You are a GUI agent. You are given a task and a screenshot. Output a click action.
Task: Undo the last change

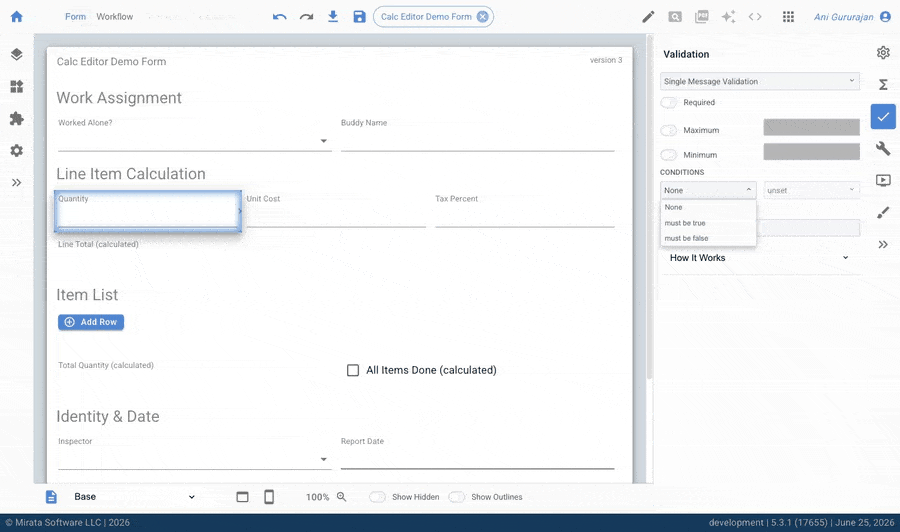point(280,17)
